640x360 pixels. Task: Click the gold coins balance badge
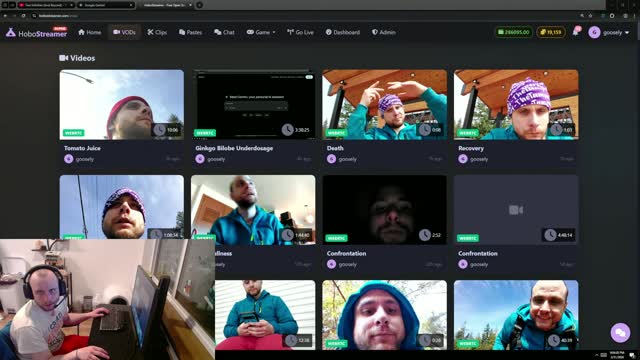pyautogui.click(x=551, y=32)
